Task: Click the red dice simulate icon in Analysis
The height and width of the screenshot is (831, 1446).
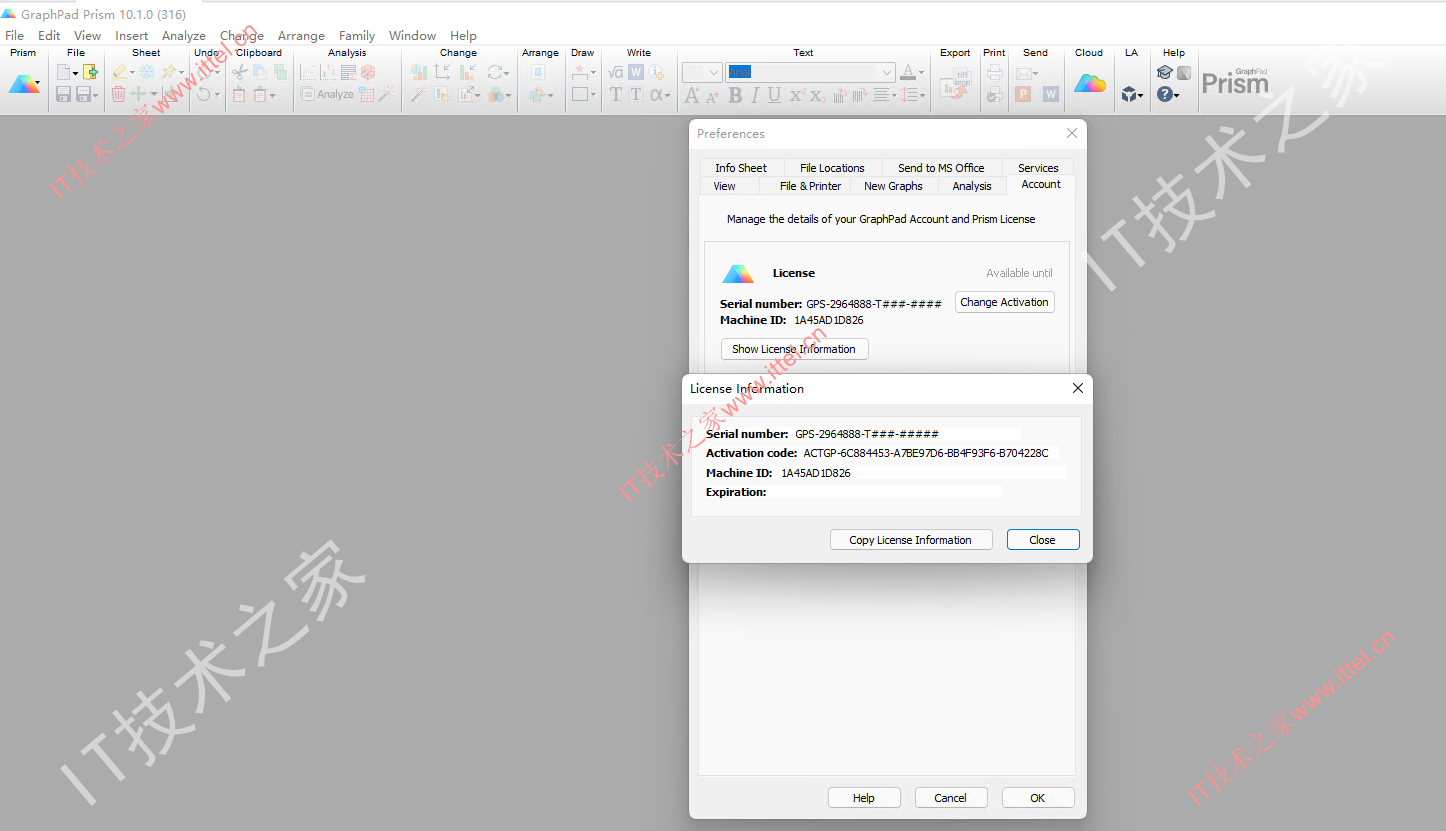Action: pos(368,72)
